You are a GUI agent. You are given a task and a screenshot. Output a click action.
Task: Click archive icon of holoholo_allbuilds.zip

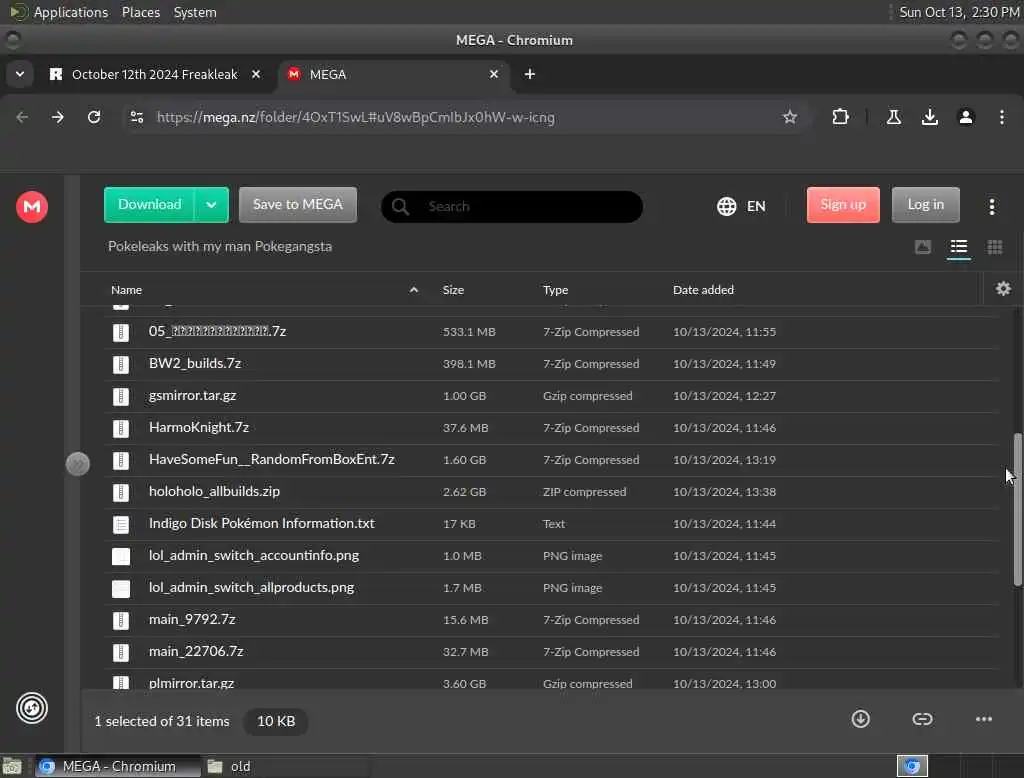pos(121,492)
